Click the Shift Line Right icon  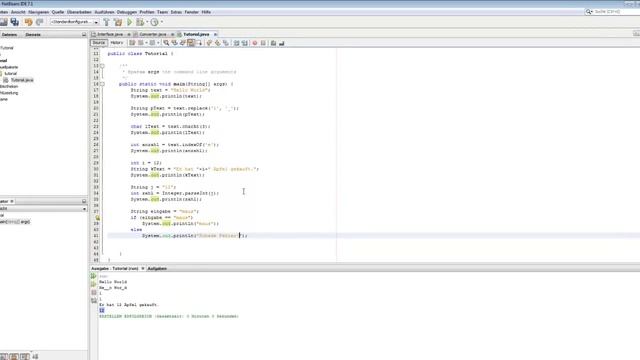tap(244, 43)
